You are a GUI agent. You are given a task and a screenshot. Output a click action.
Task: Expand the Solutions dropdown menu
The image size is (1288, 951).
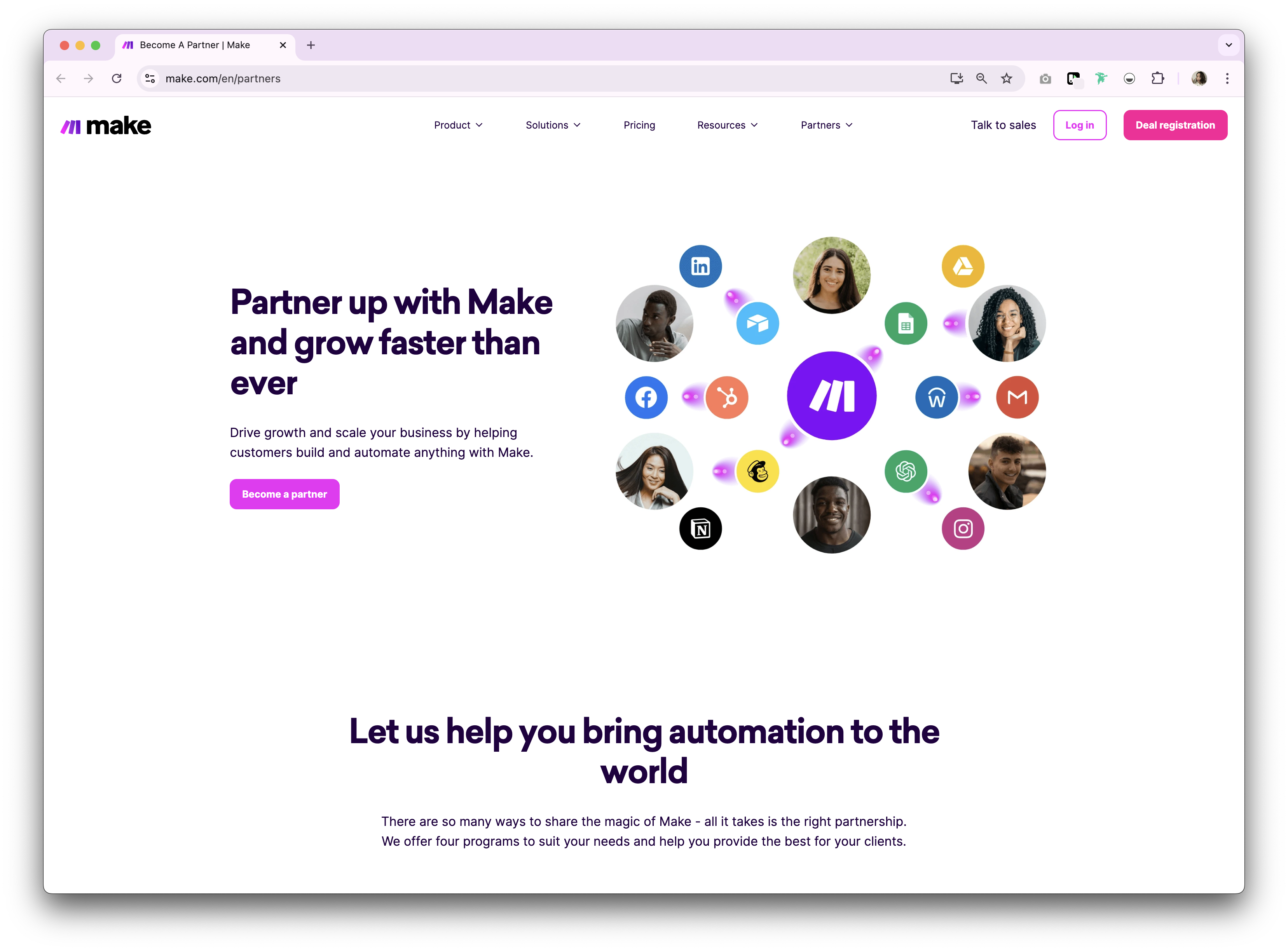coord(553,125)
